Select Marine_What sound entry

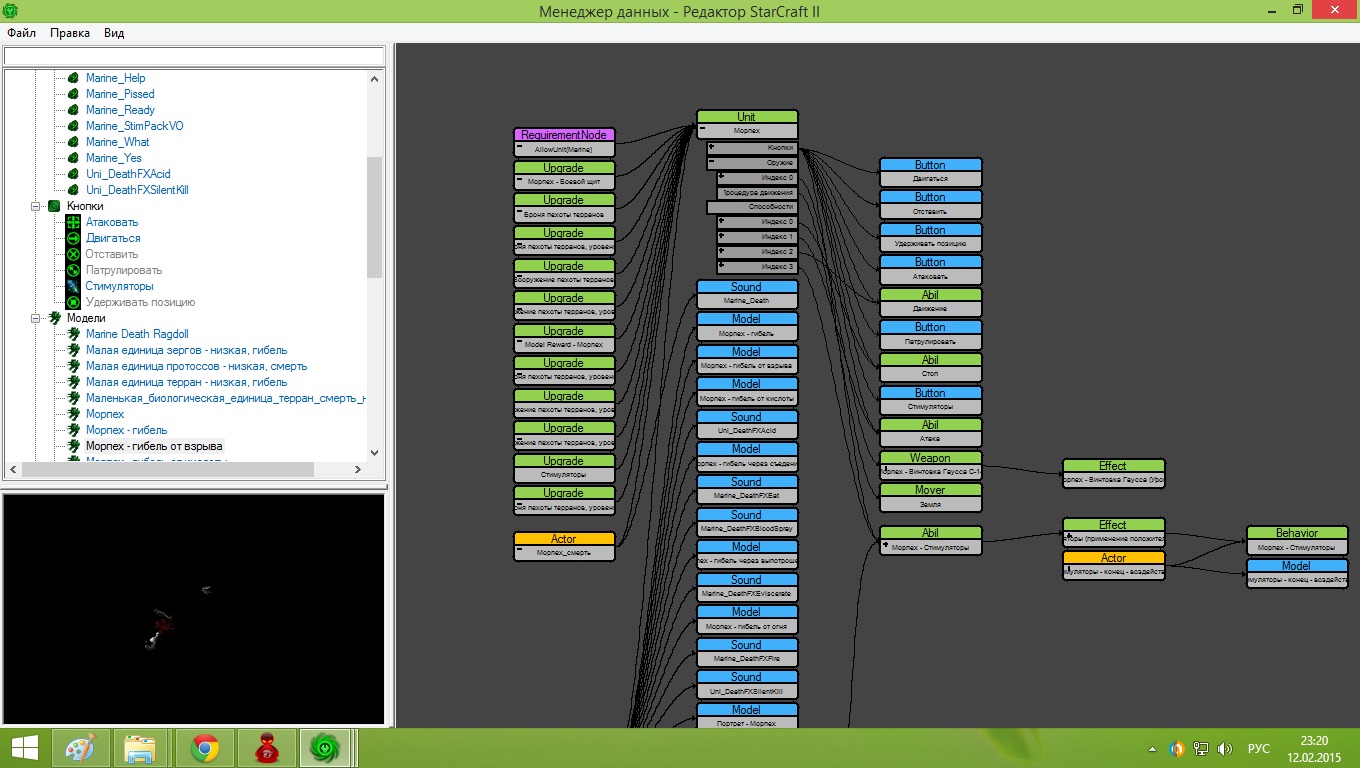(118, 142)
